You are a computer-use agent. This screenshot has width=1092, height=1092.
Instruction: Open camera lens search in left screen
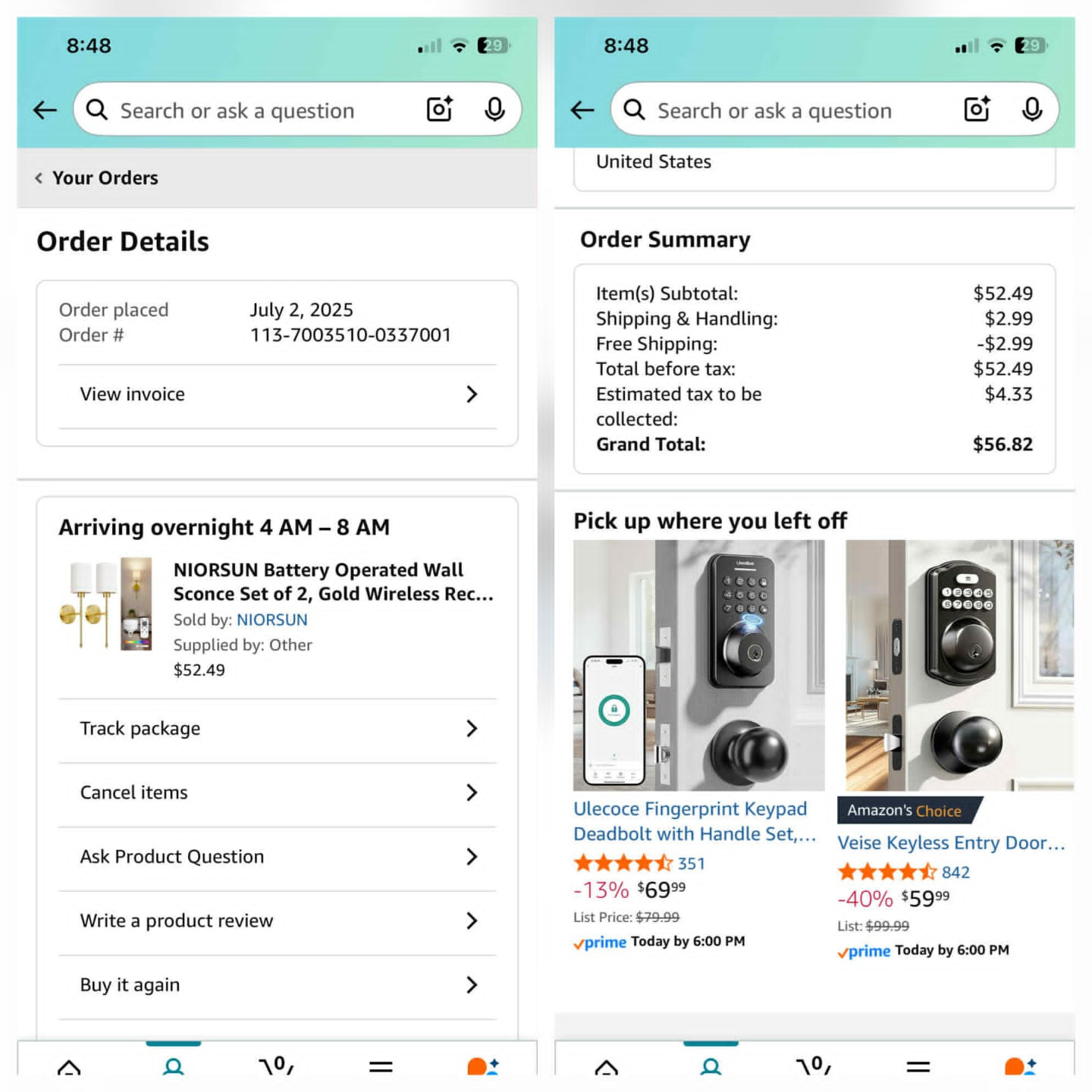pyautogui.click(x=440, y=109)
